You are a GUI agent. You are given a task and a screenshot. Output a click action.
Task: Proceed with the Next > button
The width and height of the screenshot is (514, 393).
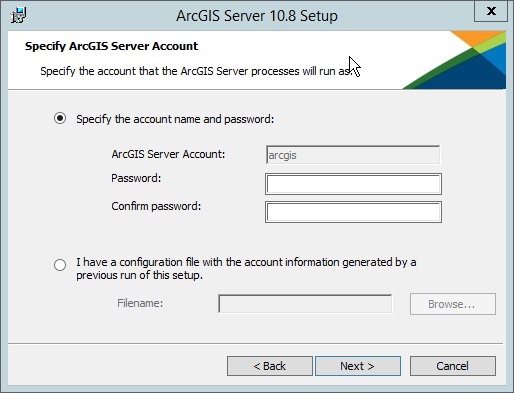(358, 366)
